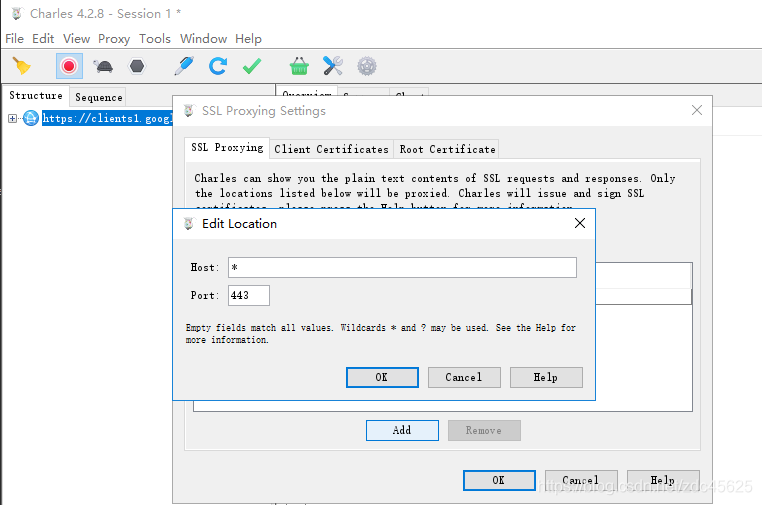Toggle breakpoints with the hexagon icon
Screen dimensions: 762x505
pyautogui.click(x=137, y=66)
